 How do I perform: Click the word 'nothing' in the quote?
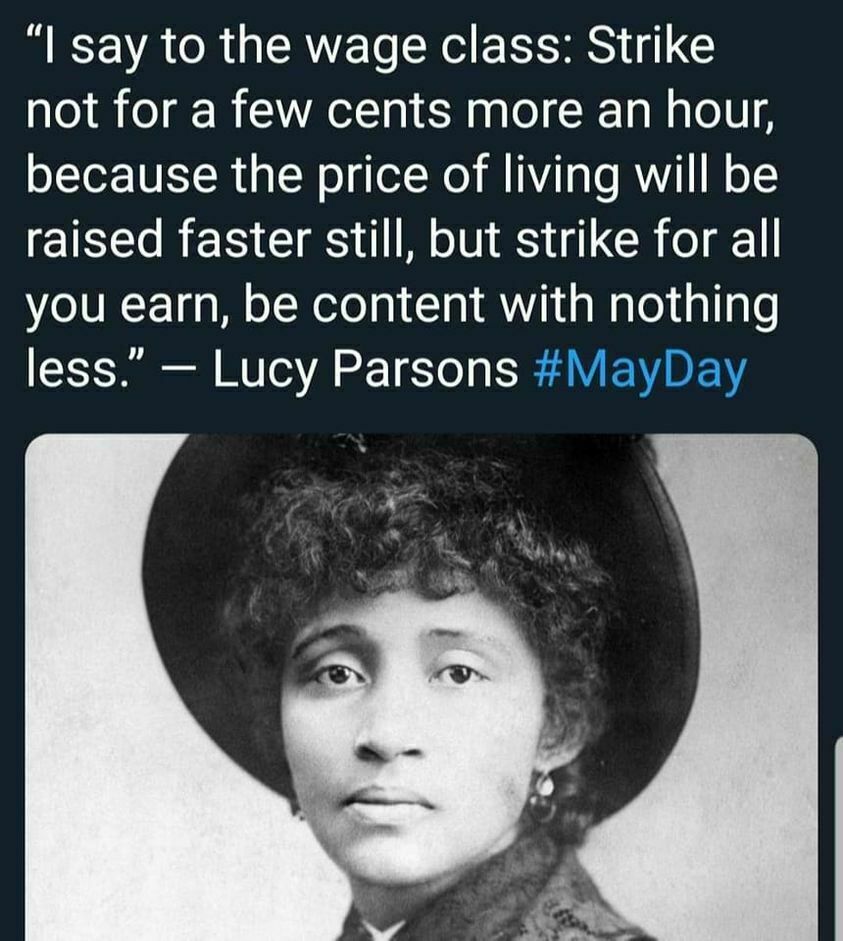(x=694, y=306)
